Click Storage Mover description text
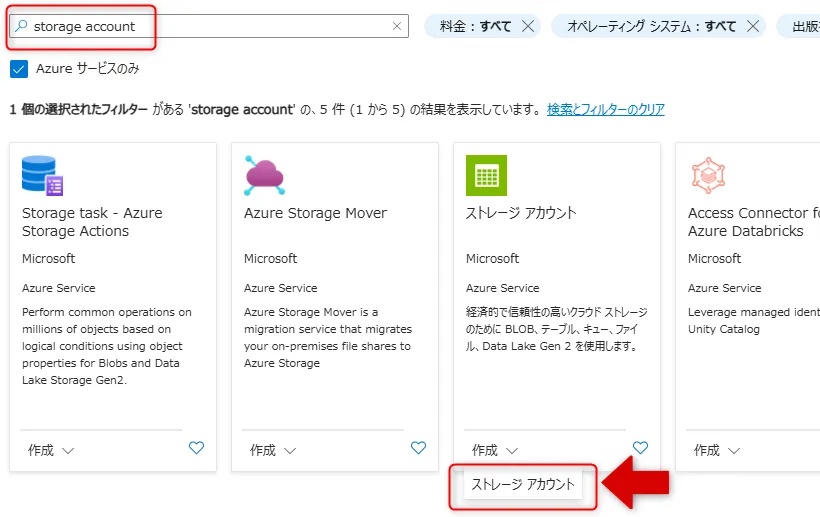Viewport: 820px width, 517px height. pos(328,337)
